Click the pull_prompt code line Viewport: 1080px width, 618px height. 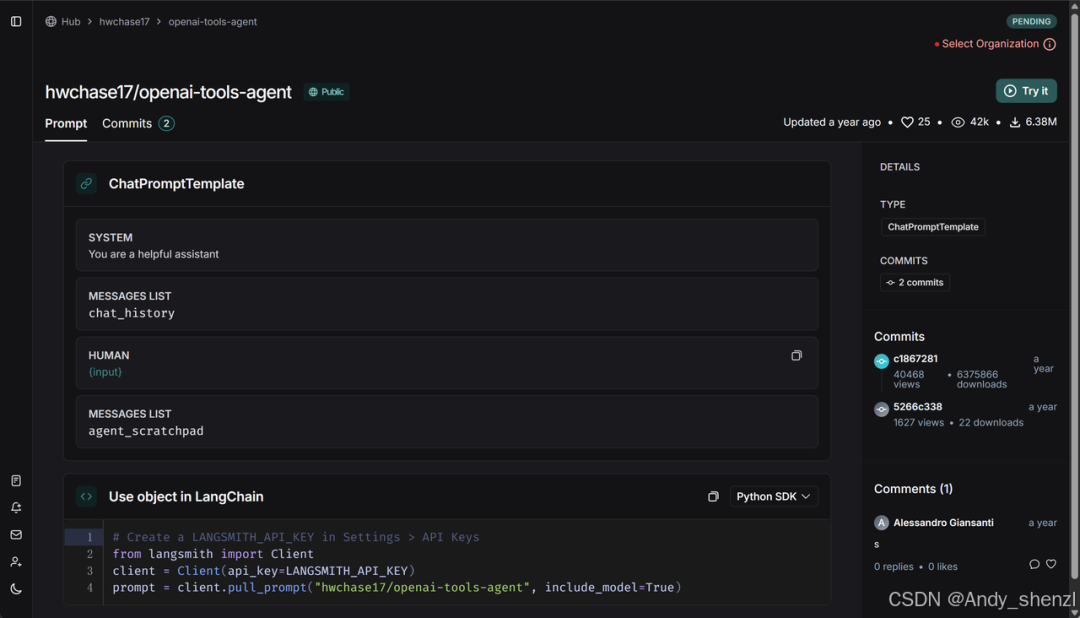[397, 588]
